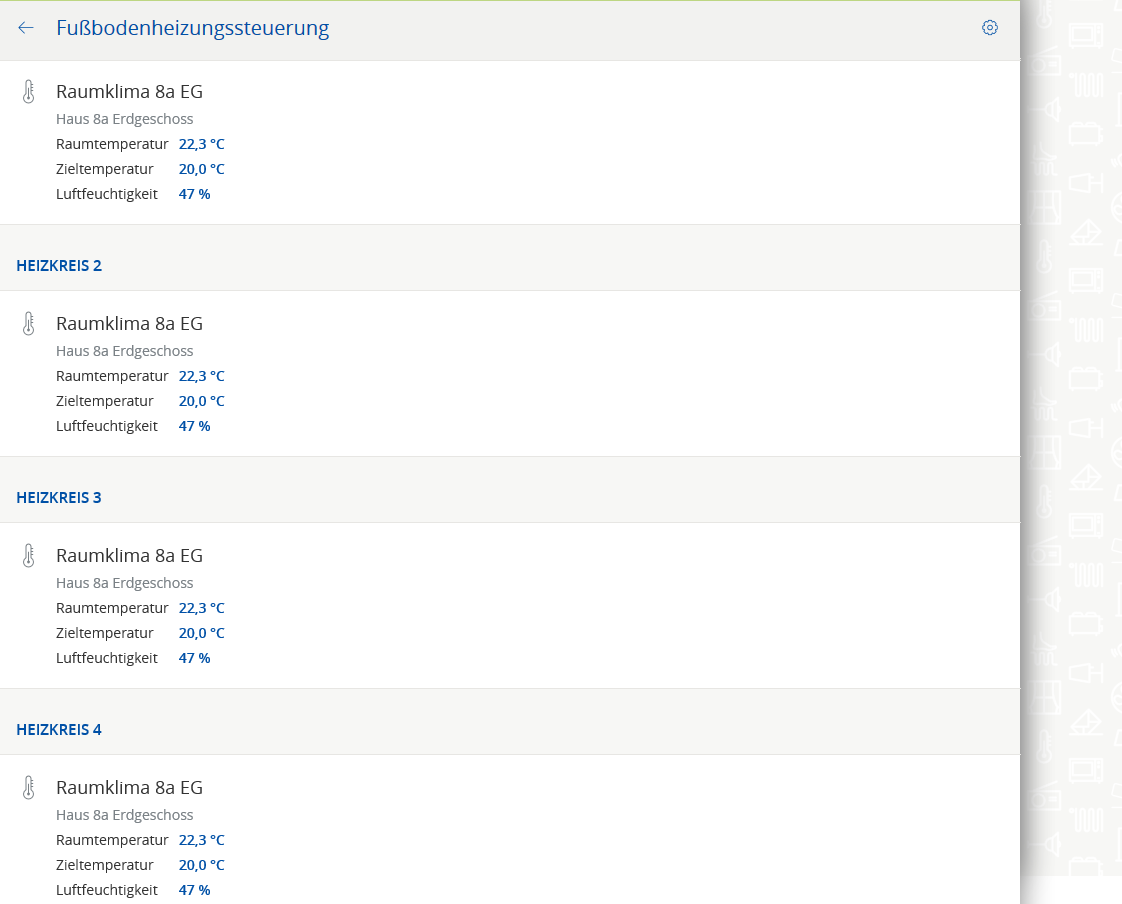Click the thermometer icon under Heizkreis 2
This screenshot has height=904, width=1122.
[x=28, y=324]
